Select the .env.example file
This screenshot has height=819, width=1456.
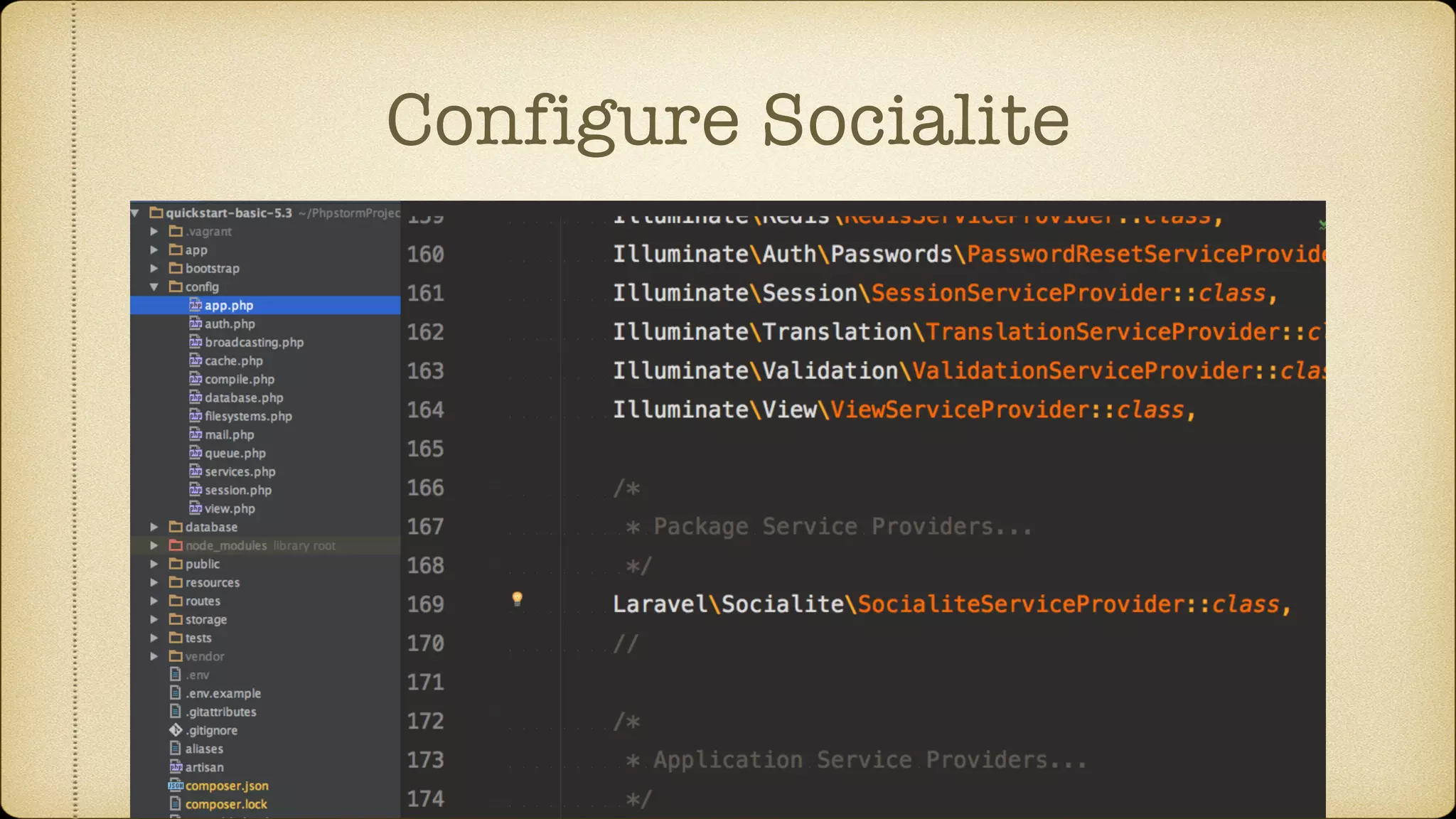click(x=223, y=693)
